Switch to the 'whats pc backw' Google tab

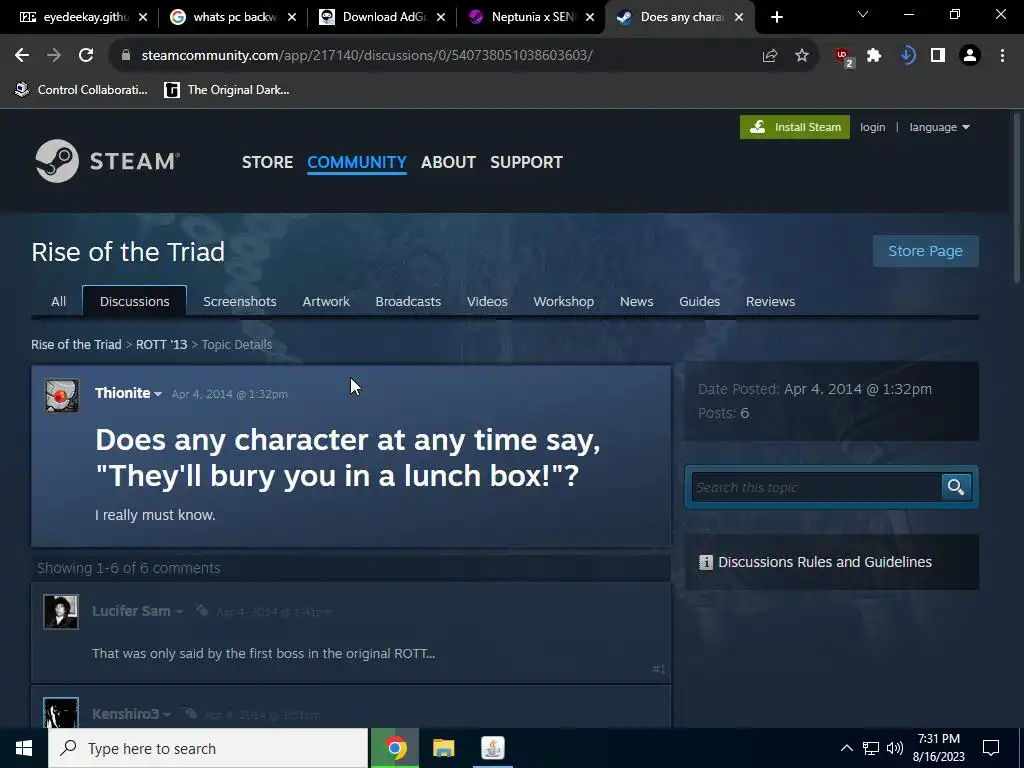[224, 17]
